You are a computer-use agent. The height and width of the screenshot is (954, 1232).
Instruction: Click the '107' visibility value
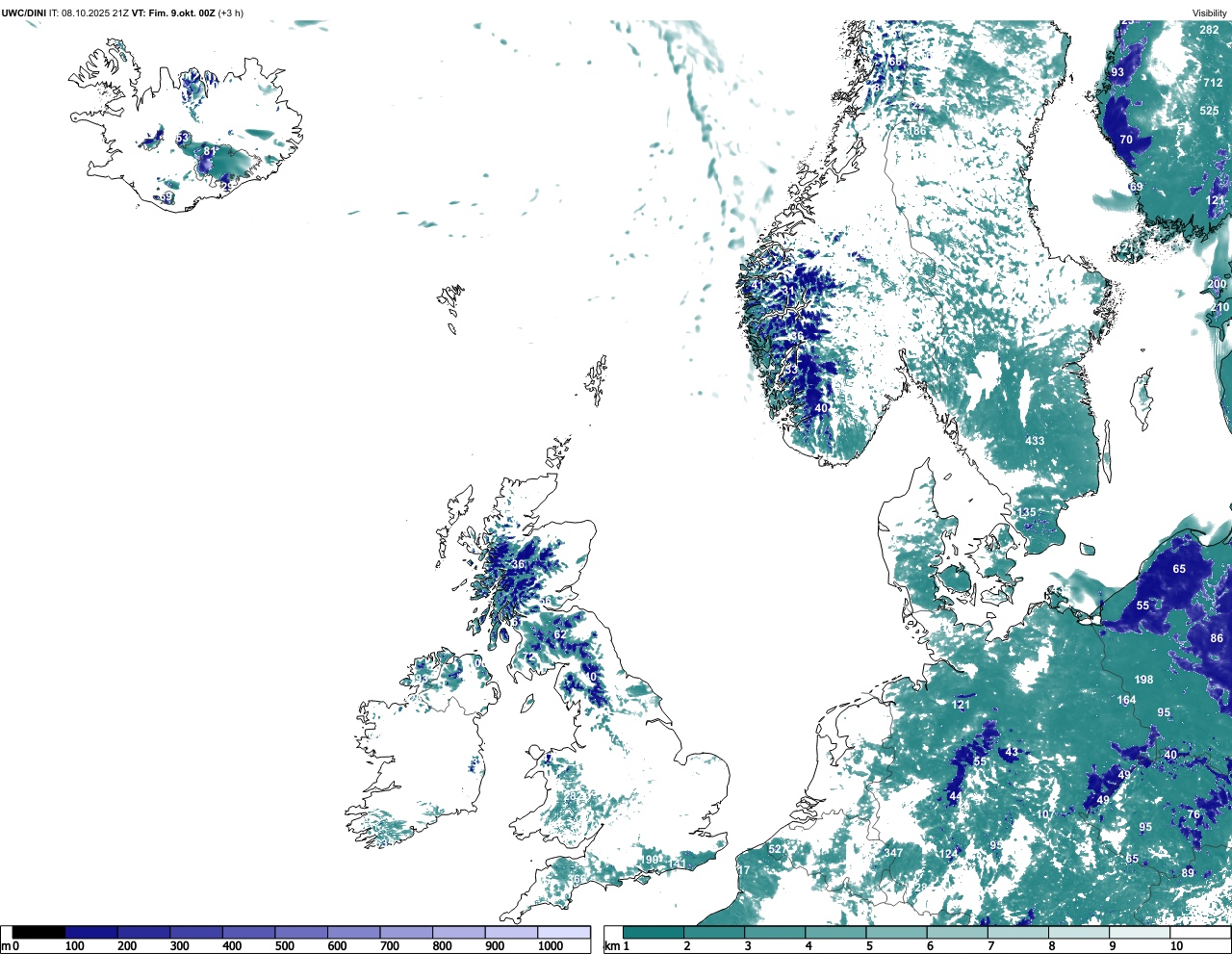pos(1045,814)
